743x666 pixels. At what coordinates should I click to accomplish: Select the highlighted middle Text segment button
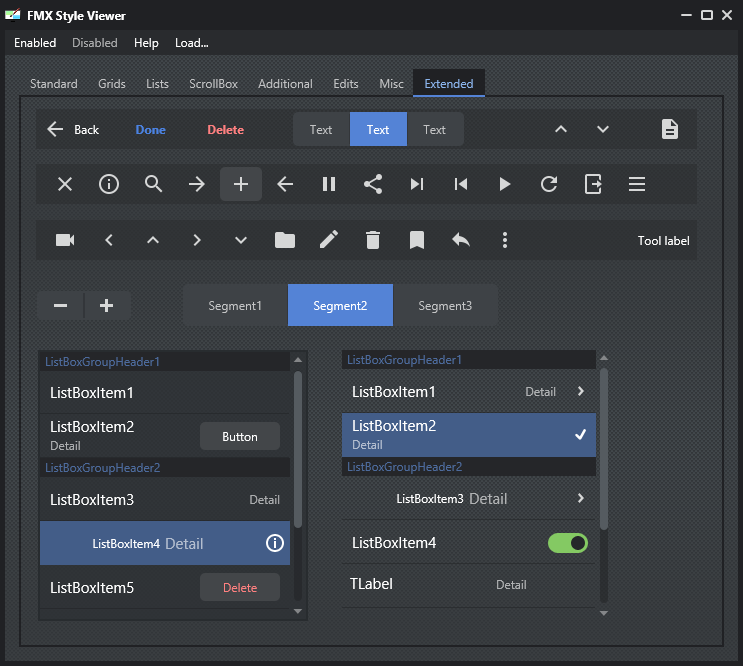click(x=378, y=129)
